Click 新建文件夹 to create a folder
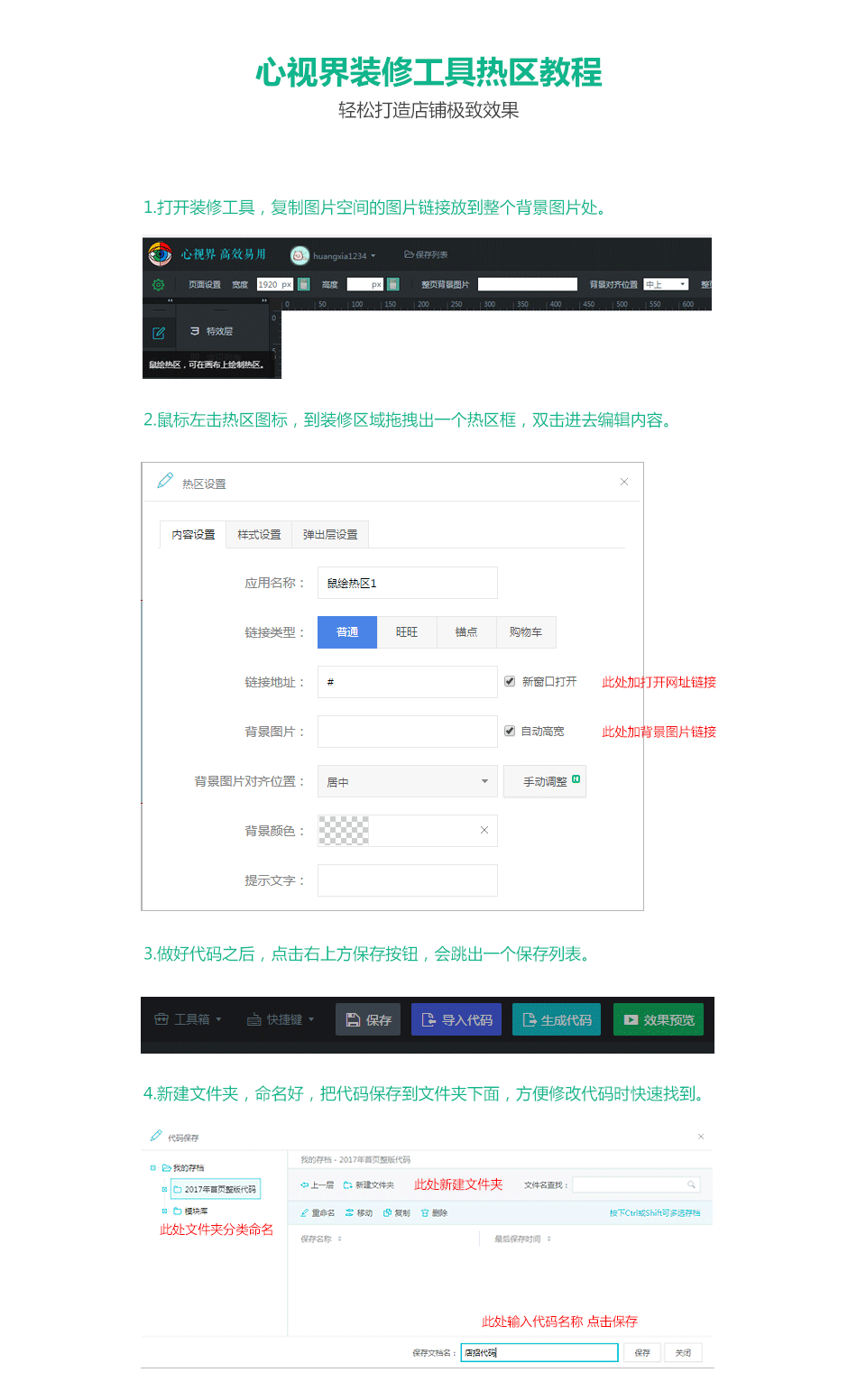 tap(369, 1184)
